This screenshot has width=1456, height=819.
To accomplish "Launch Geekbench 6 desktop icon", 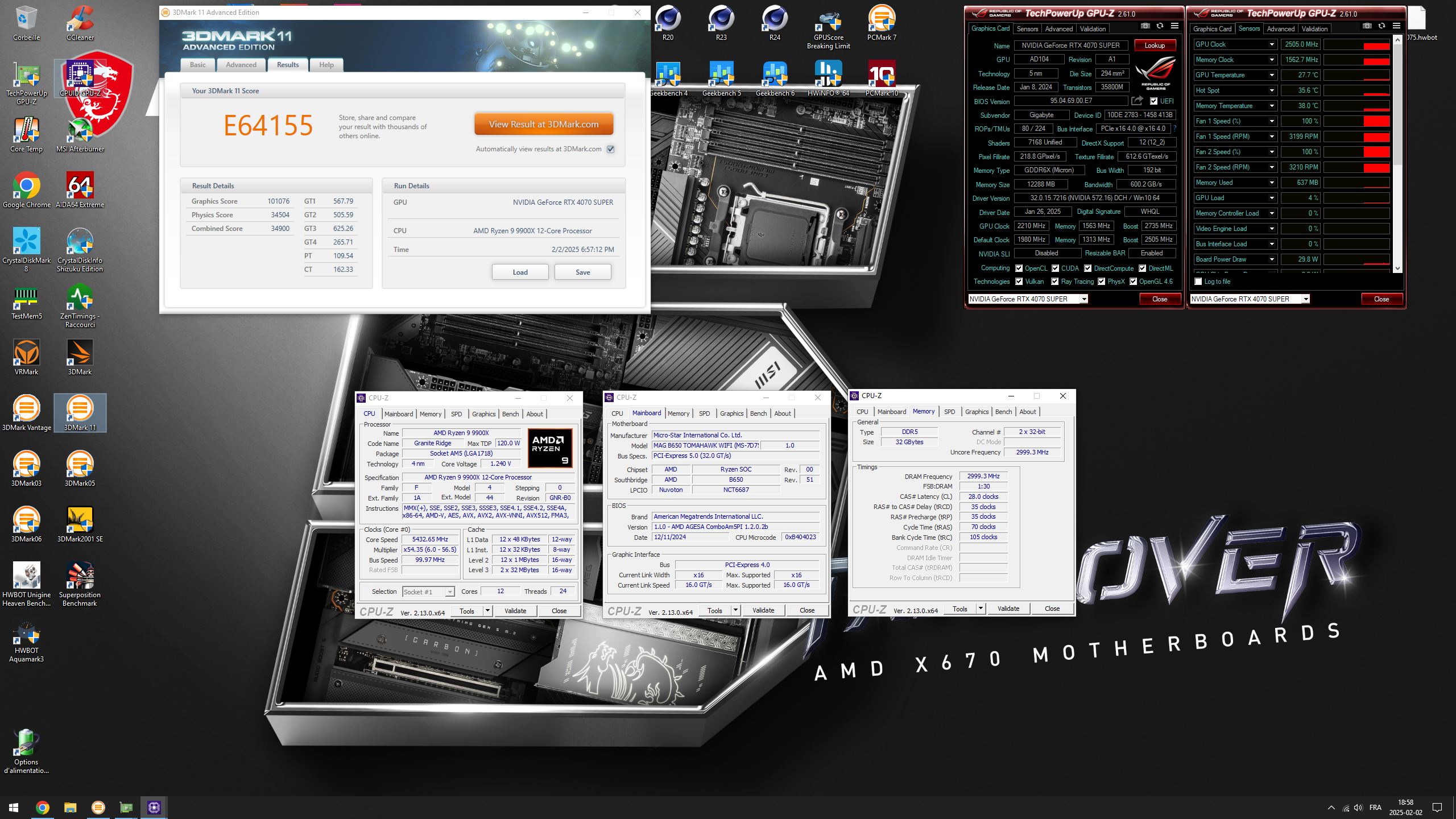I will [775, 78].
